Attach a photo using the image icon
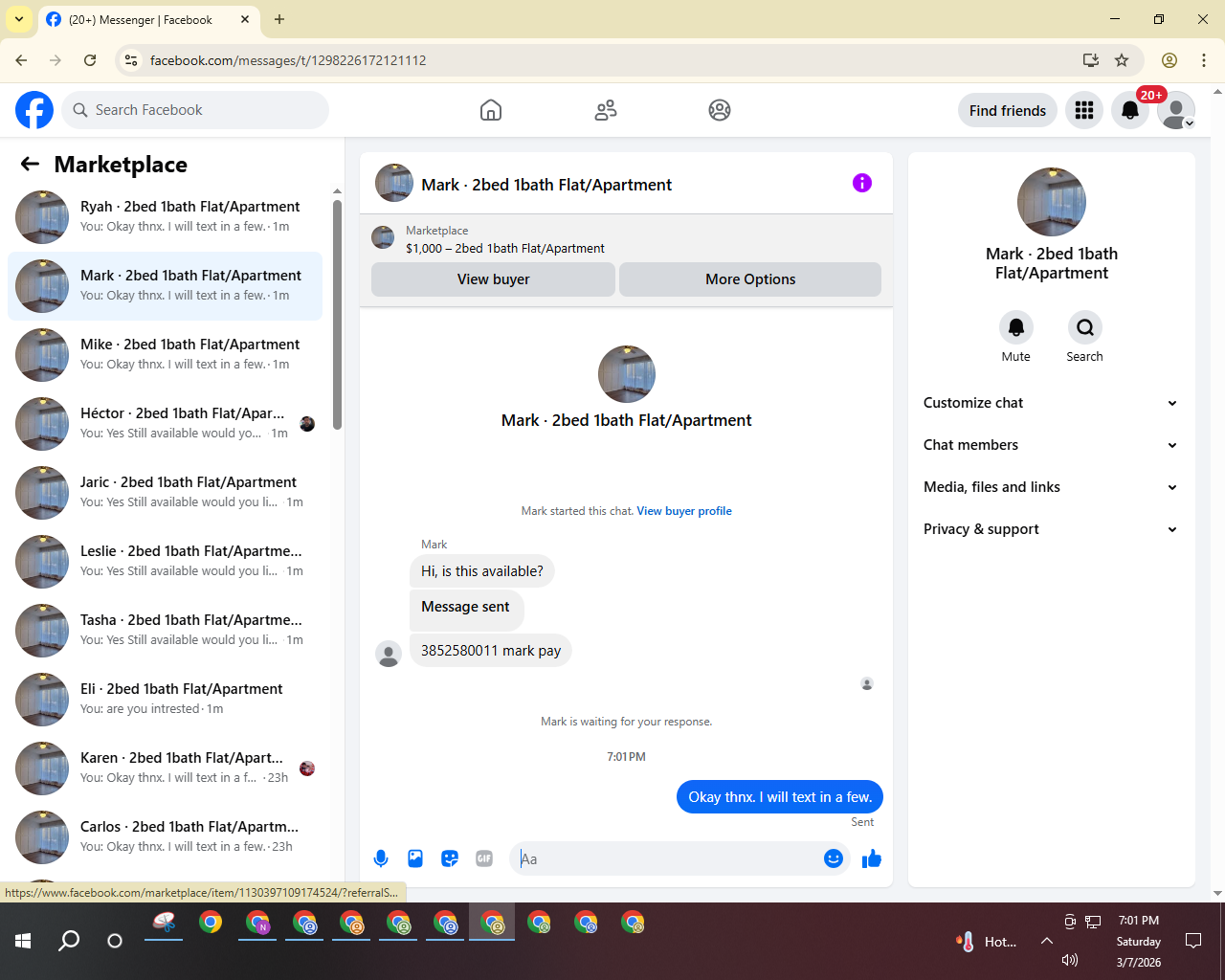Image resolution: width=1225 pixels, height=980 pixels. point(415,858)
